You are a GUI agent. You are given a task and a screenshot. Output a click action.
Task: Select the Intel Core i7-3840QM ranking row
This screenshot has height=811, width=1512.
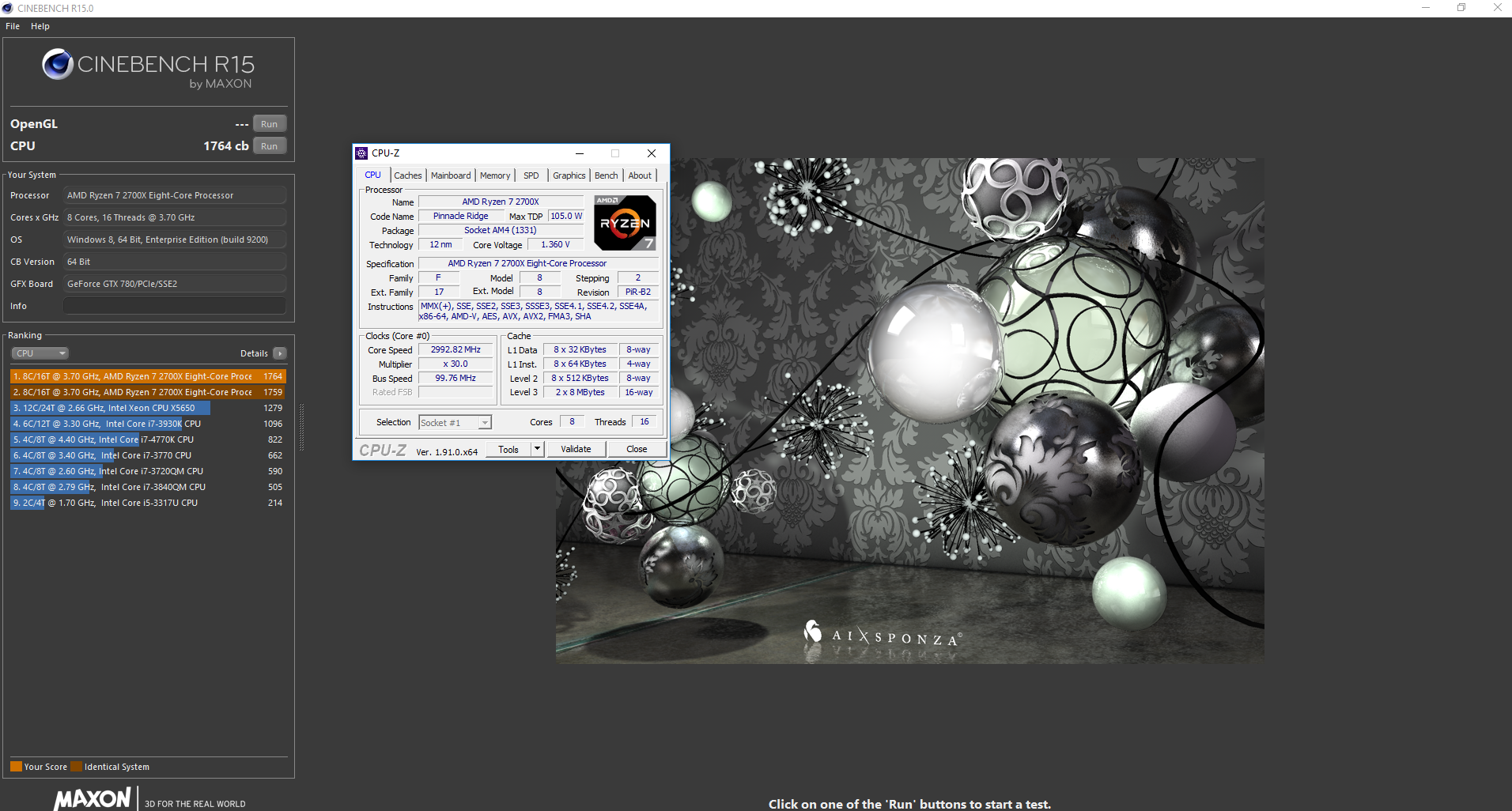[x=148, y=487]
